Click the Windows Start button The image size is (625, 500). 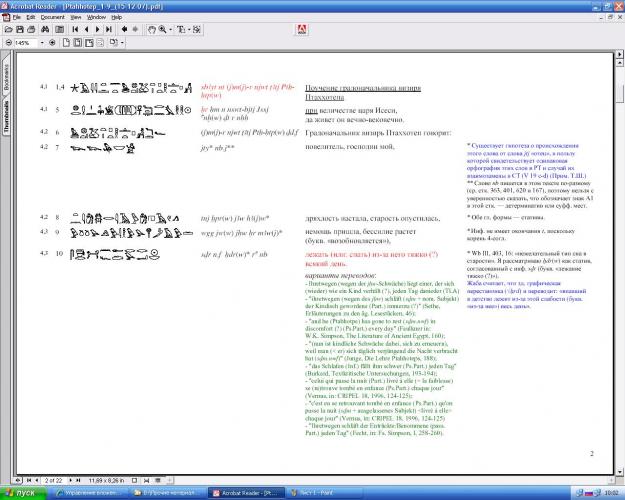pos(22,493)
